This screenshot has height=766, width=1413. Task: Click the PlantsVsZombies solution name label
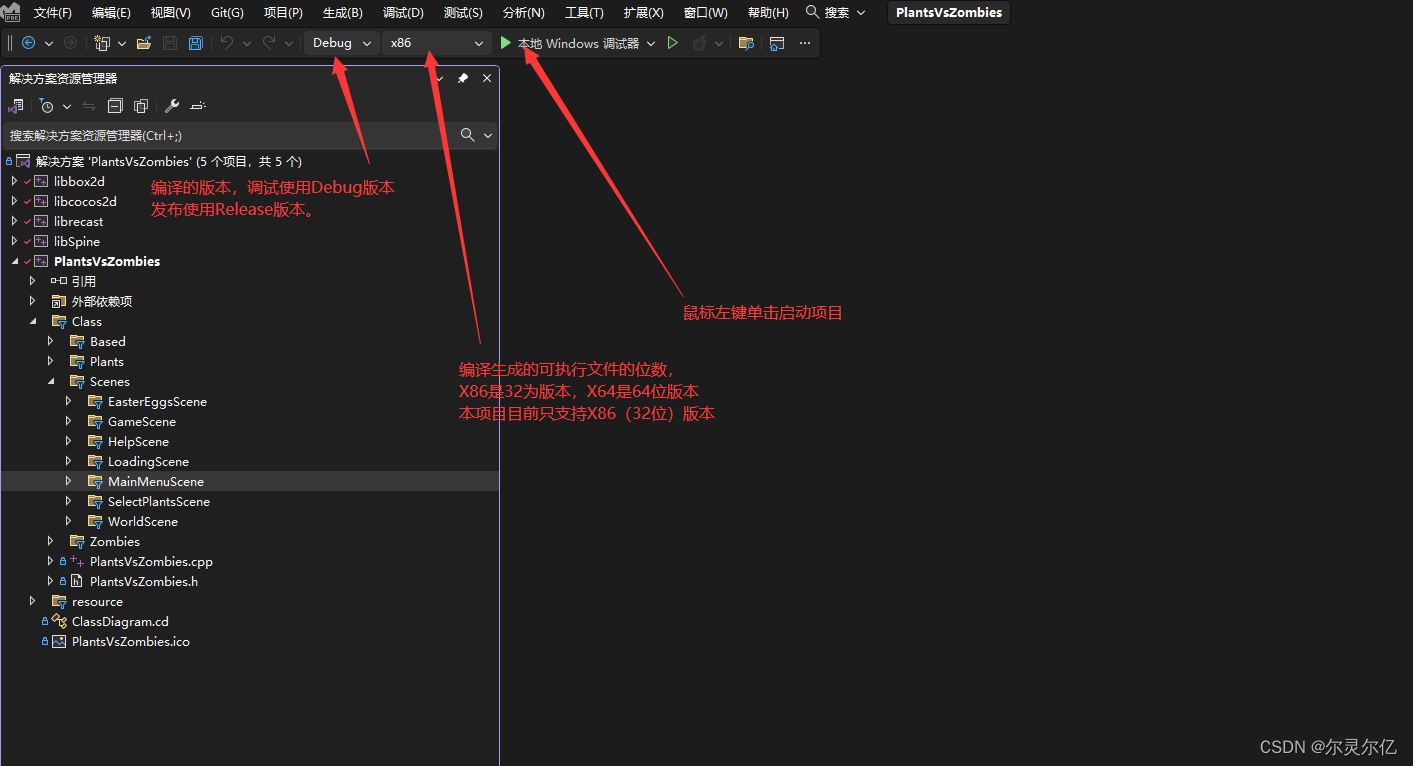[x=948, y=13]
